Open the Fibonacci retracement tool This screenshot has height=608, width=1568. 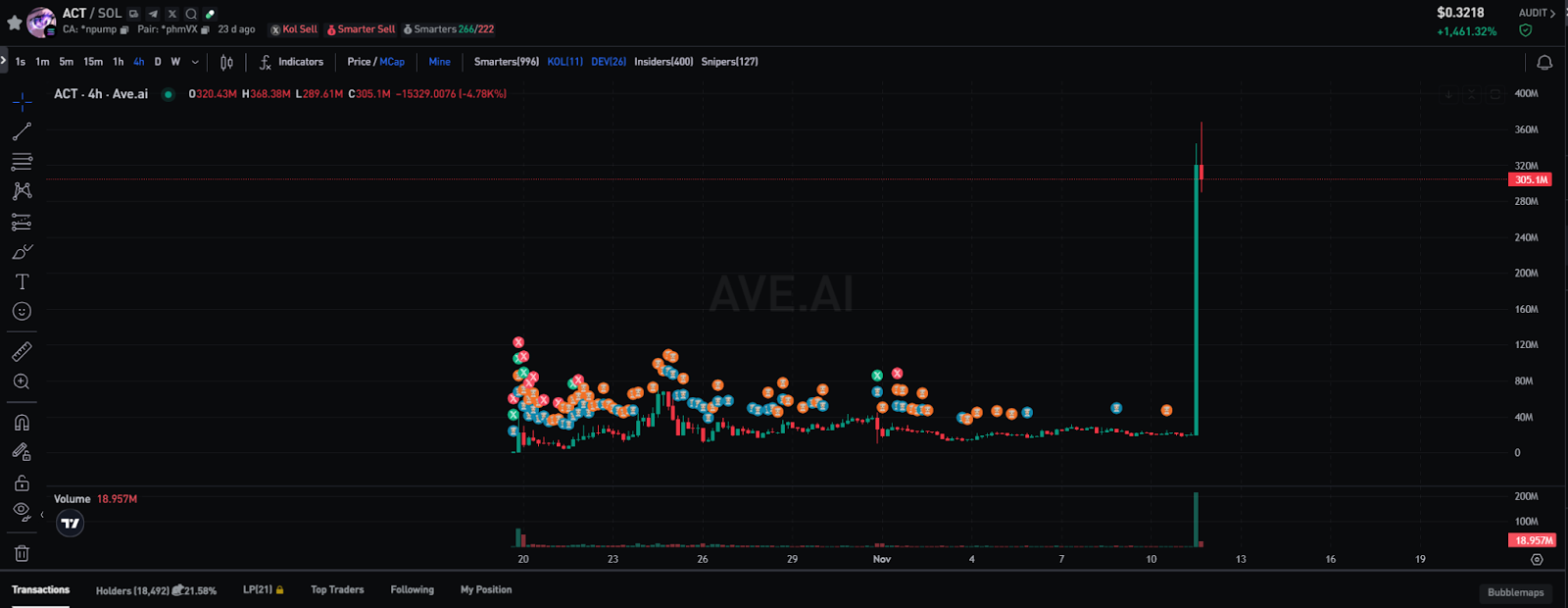(x=22, y=162)
